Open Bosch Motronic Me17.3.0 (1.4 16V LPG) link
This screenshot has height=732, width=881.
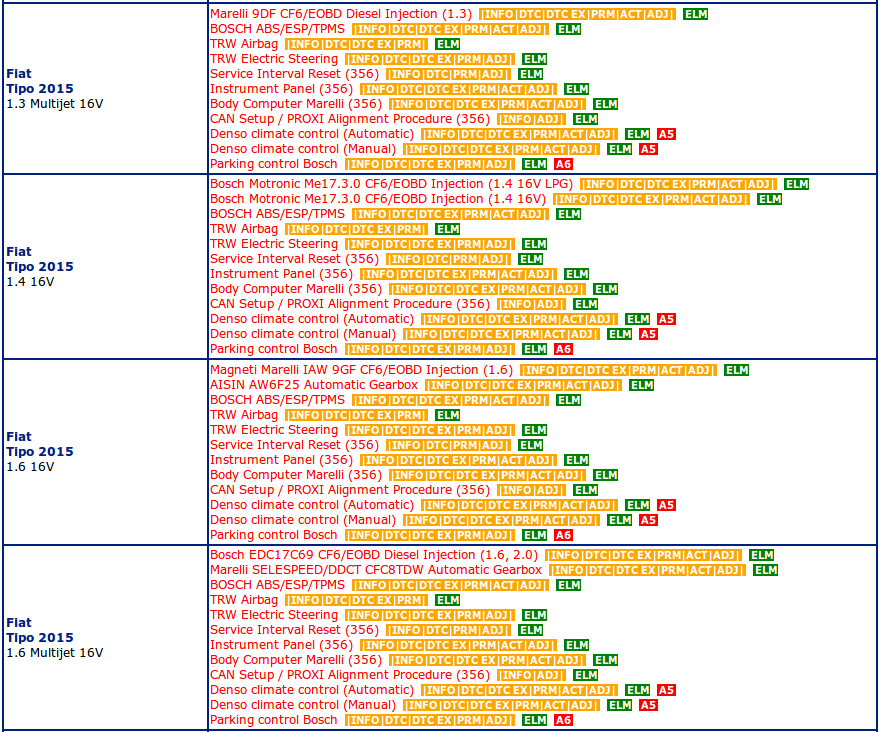click(391, 184)
